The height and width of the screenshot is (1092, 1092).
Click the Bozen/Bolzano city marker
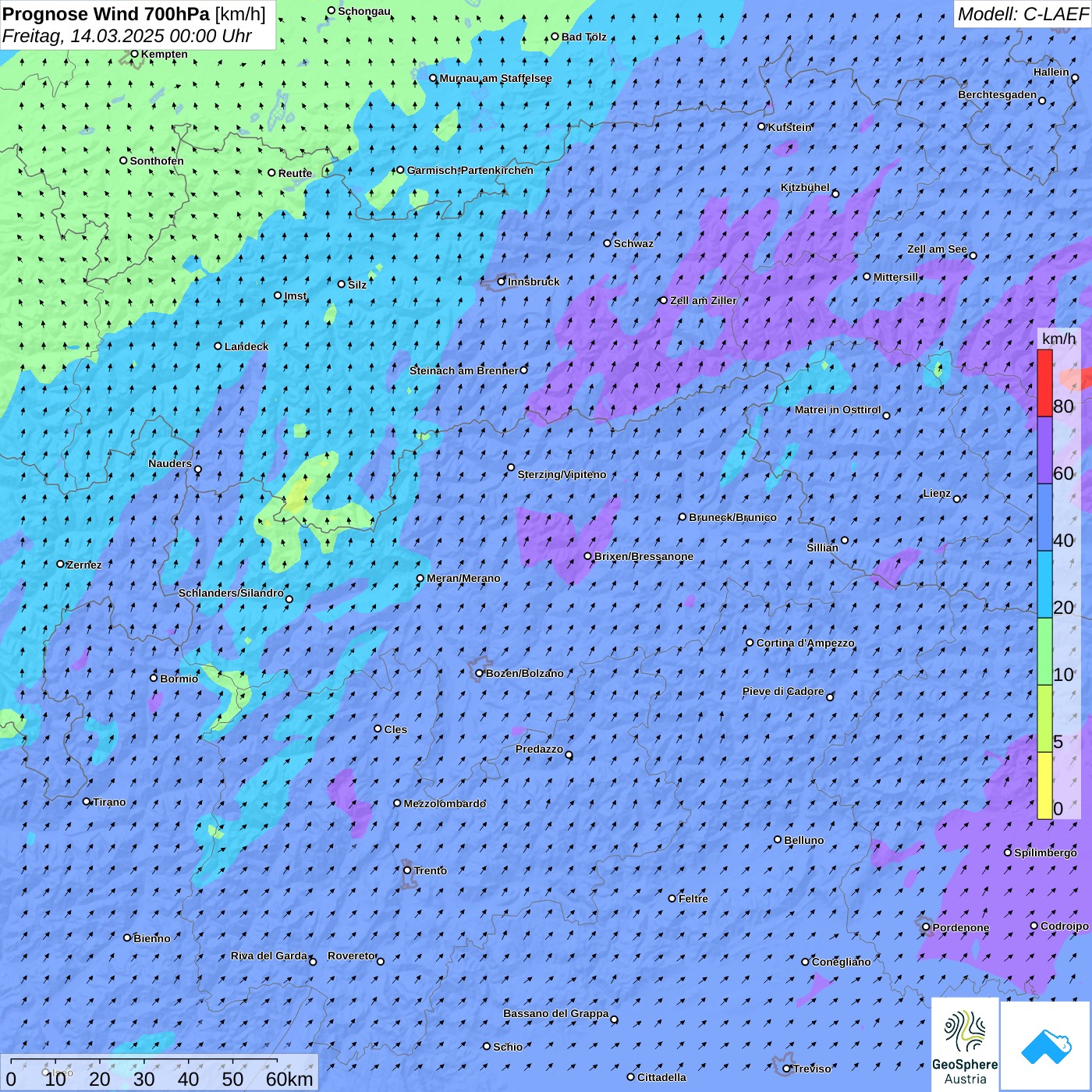tap(480, 673)
